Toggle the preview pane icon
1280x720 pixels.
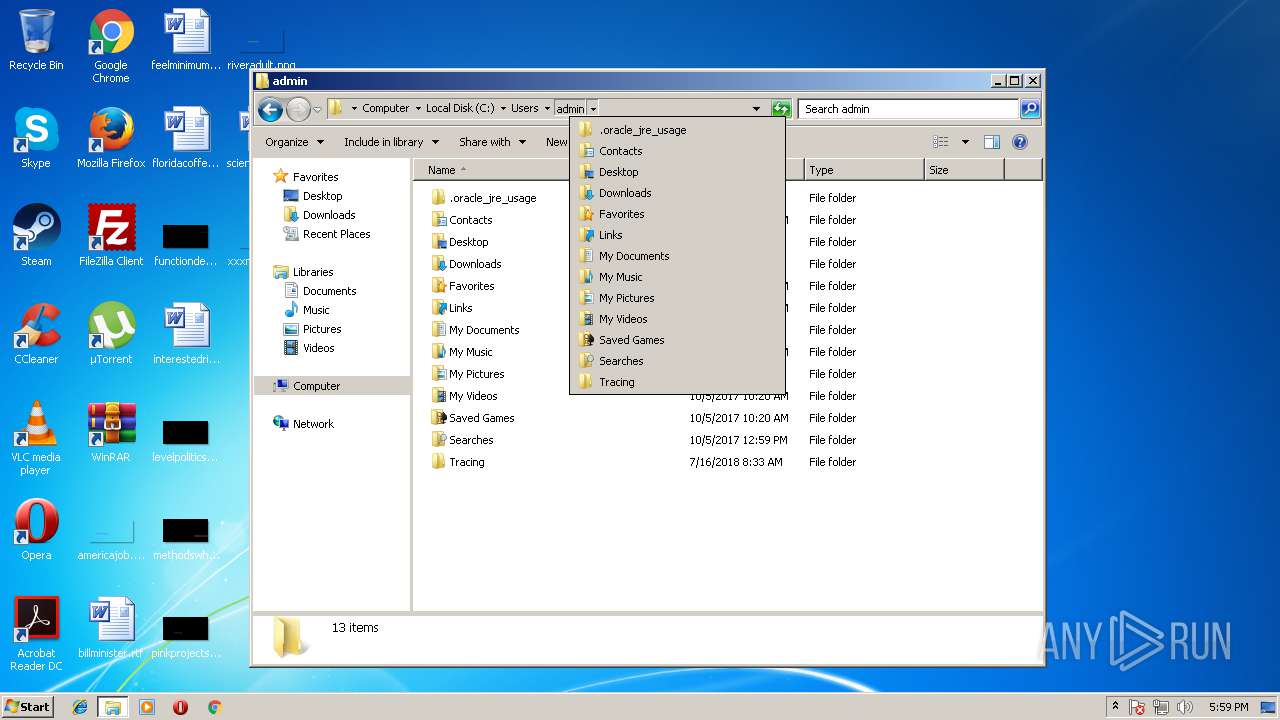(992, 142)
